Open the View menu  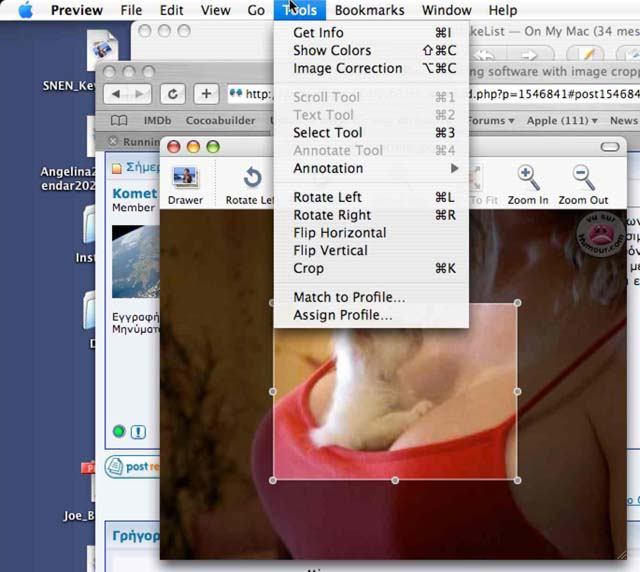click(216, 10)
